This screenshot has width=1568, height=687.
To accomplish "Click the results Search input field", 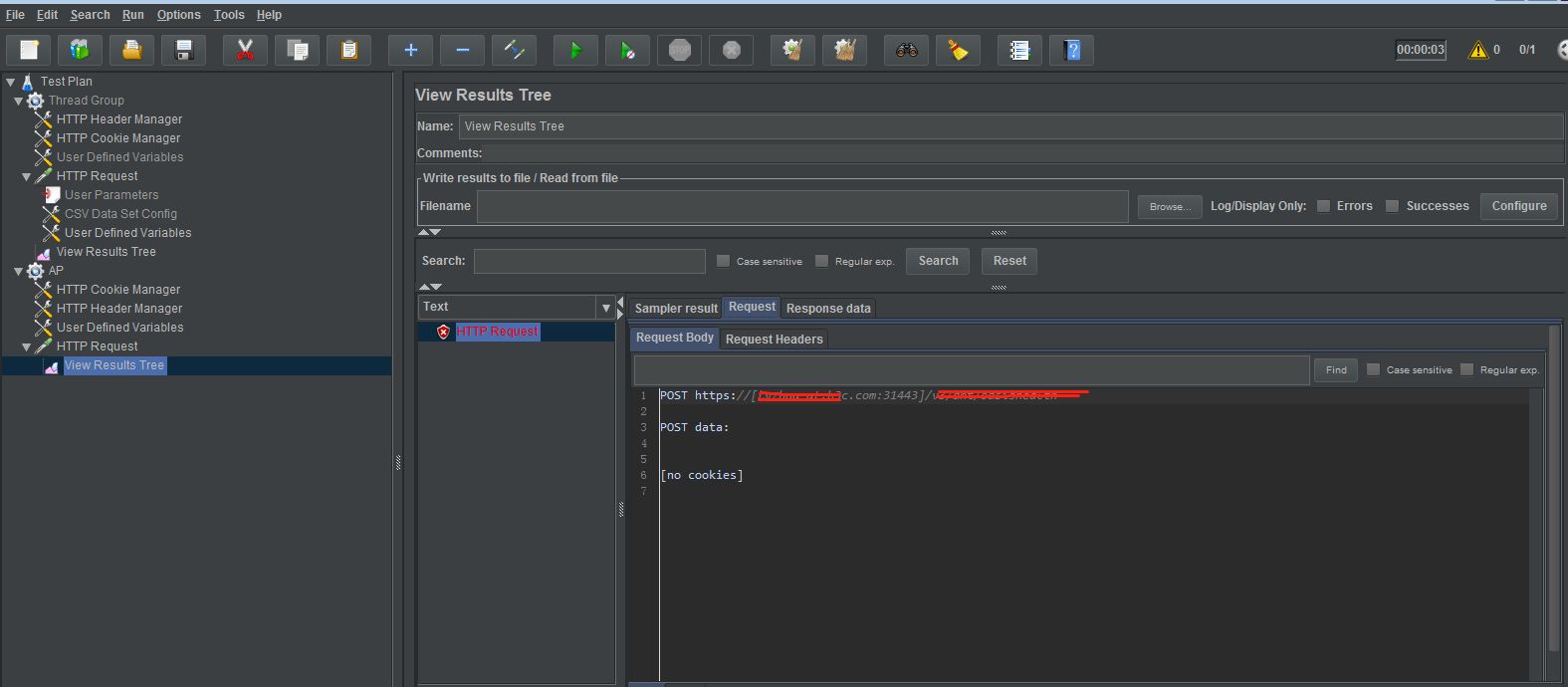I will point(589,261).
